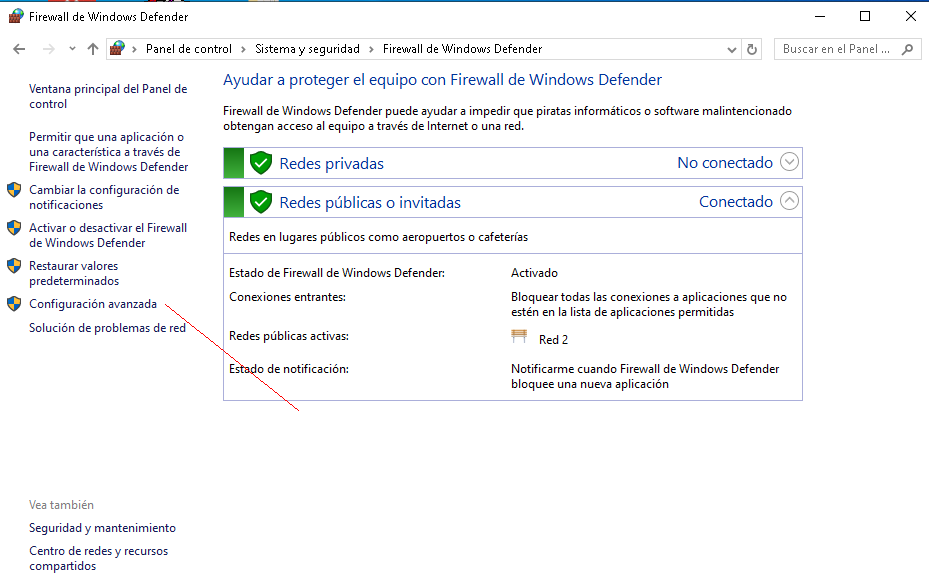Refresh the Control Panel page
The width and height of the screenshot is (929, 587).
tap(752, 50)
